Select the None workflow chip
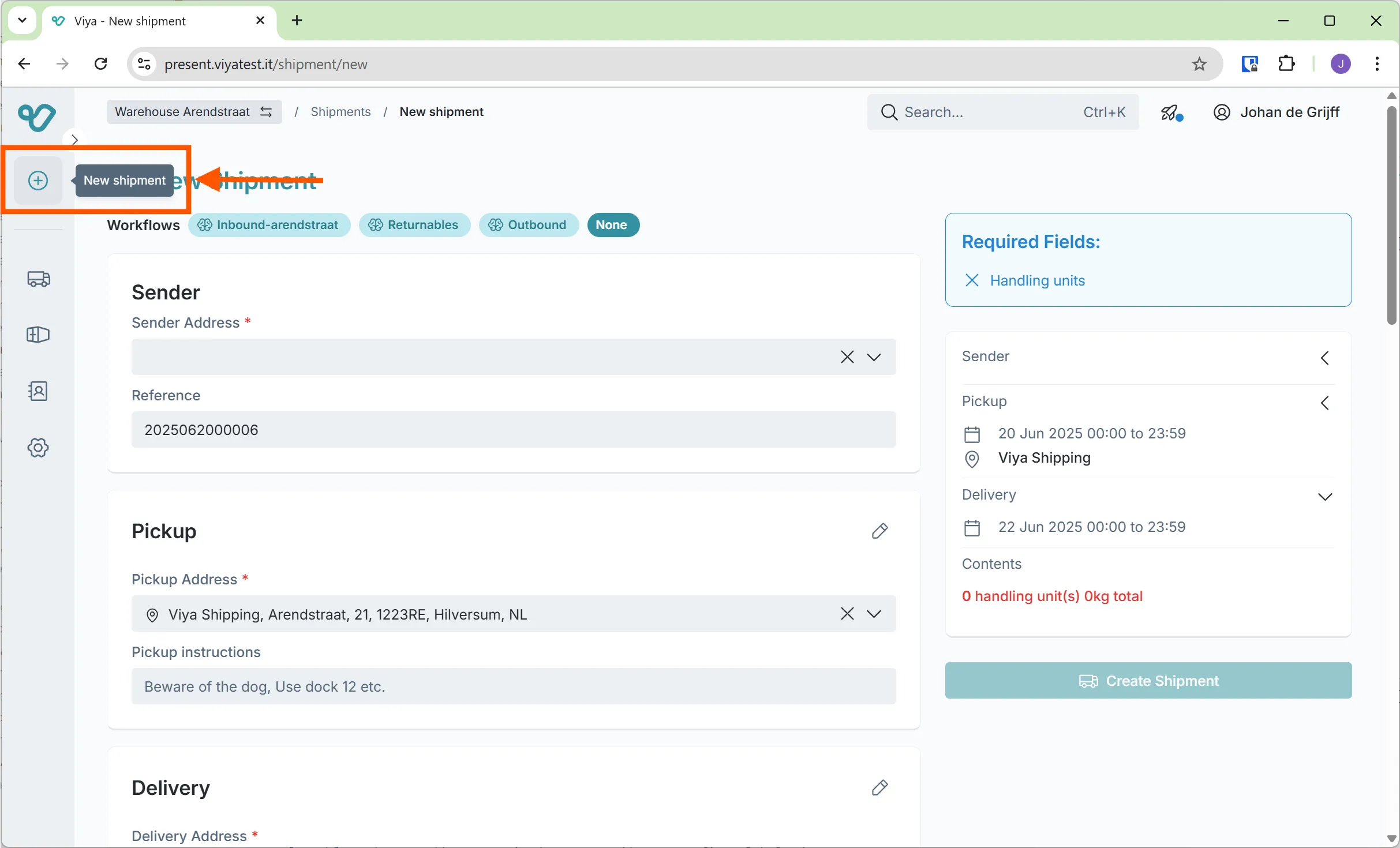Screen dimensions: 1400x848 pos(612,225)
